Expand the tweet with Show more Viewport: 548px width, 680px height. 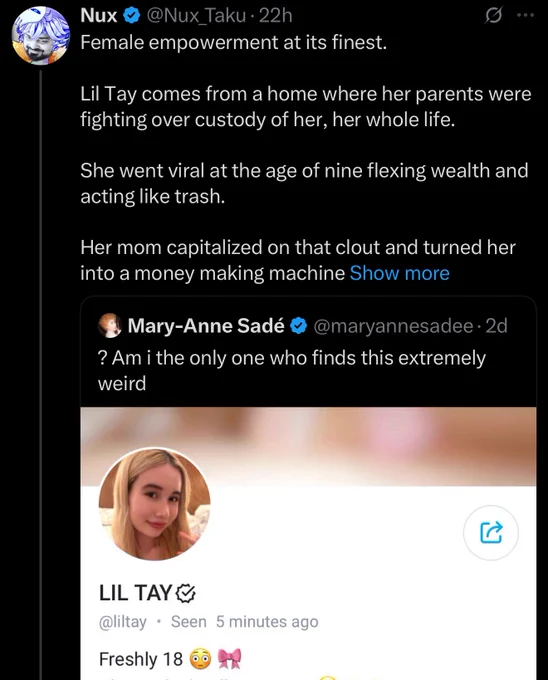point(400,273)
